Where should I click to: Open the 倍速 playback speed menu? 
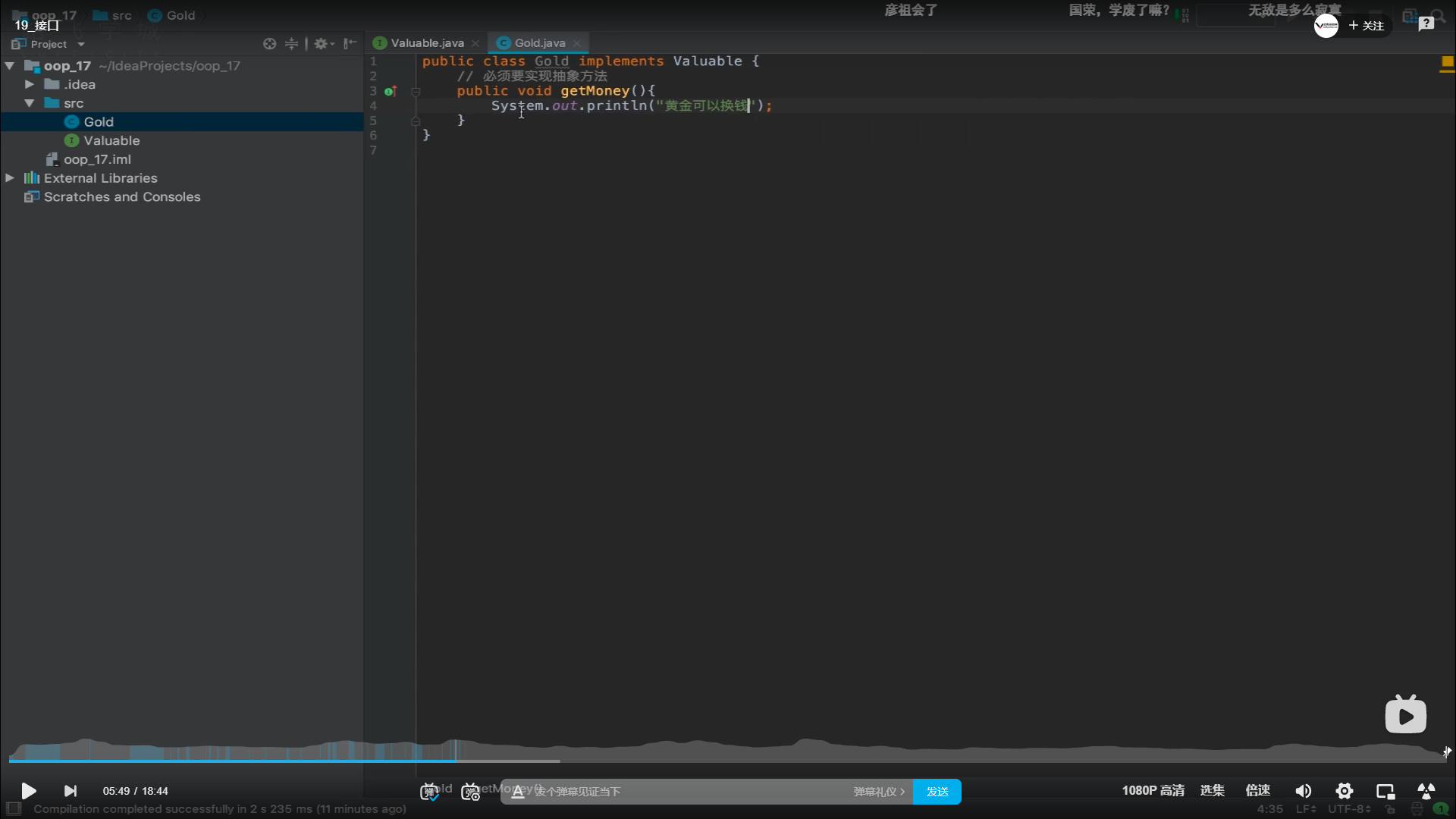tap(1257, 791)
